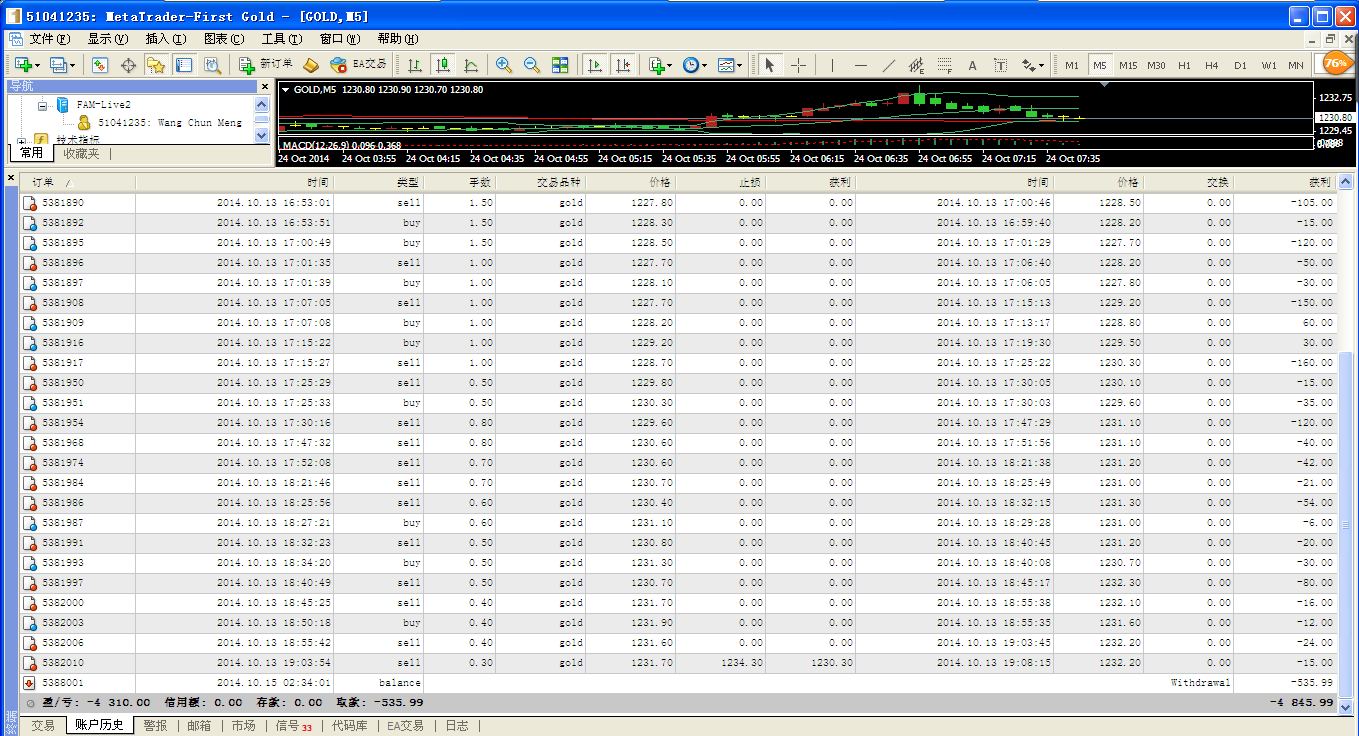1359x736 pixels.
Task: Select the trendline tool
Action: point(889,65)
